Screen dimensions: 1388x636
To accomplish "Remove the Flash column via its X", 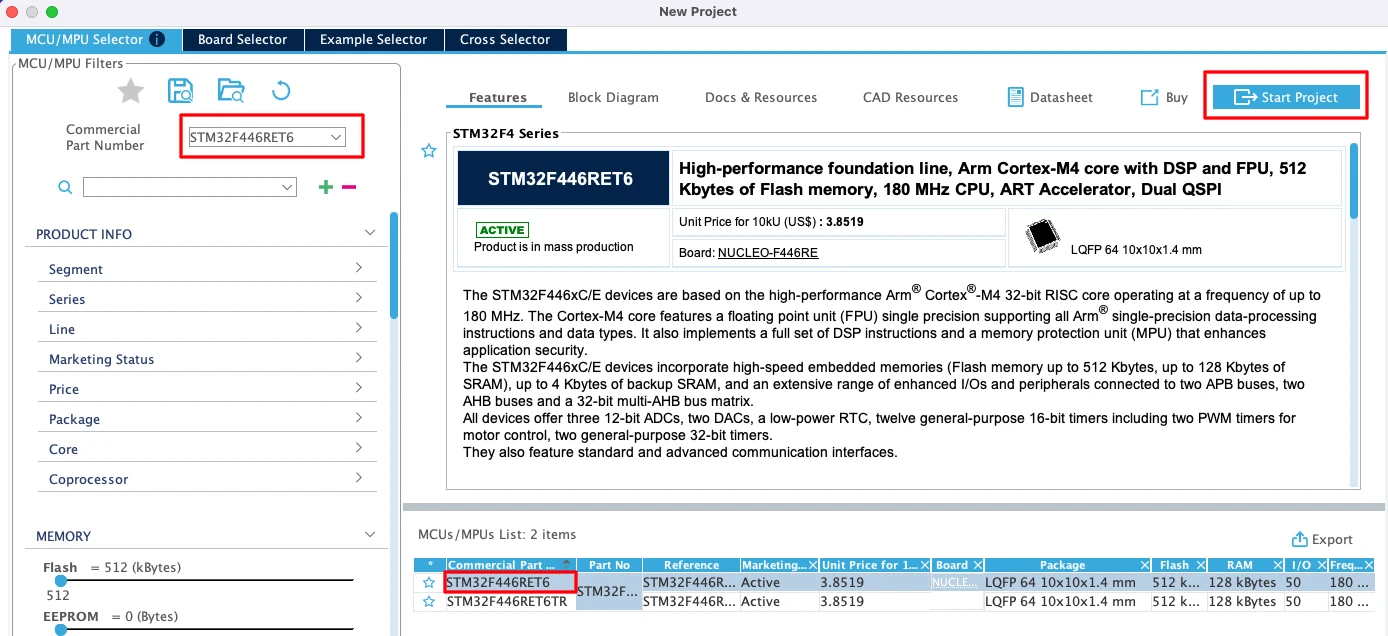I will pyautogui.click(x=1200, y=565).
